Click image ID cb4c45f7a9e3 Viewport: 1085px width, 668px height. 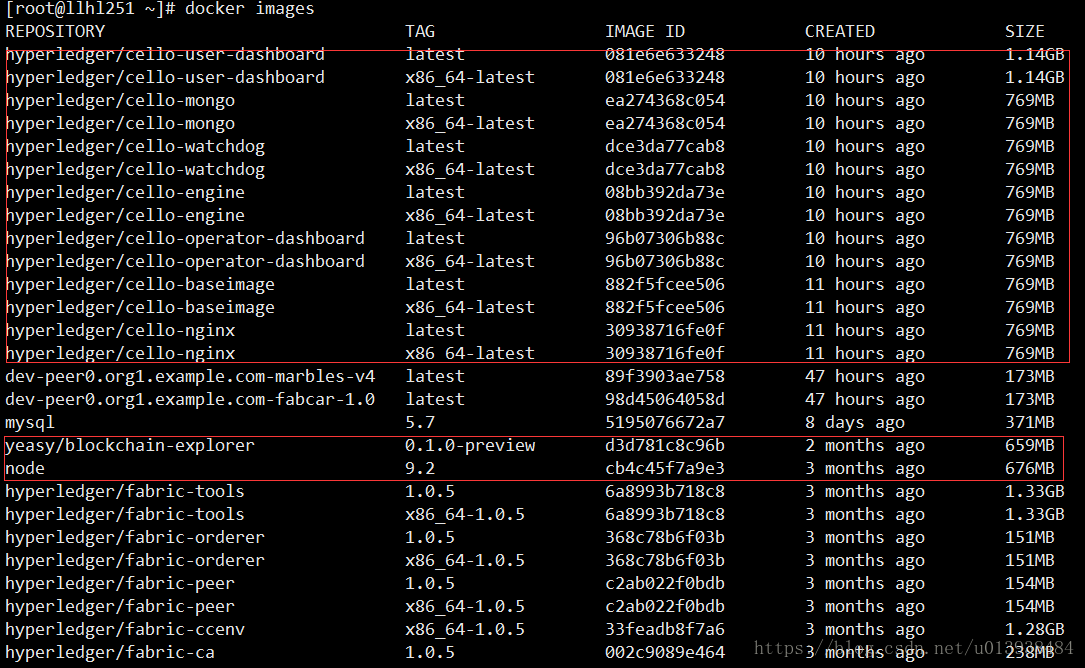[x=665, y=469]
